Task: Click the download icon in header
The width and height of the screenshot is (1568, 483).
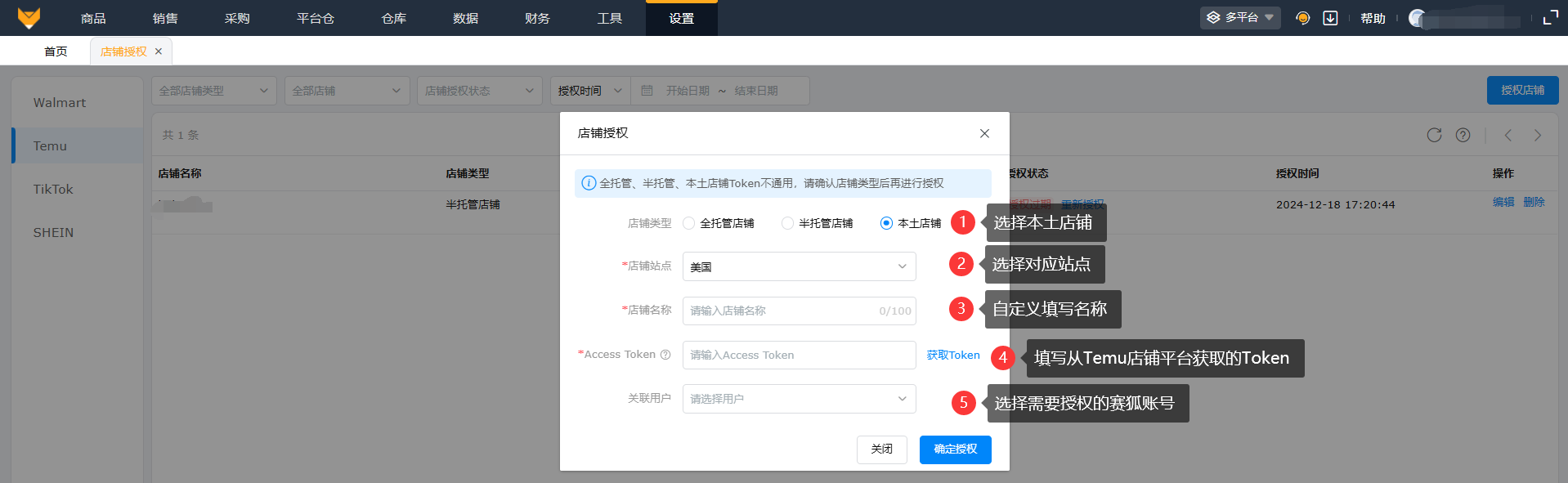Action: click(1330, 18)
